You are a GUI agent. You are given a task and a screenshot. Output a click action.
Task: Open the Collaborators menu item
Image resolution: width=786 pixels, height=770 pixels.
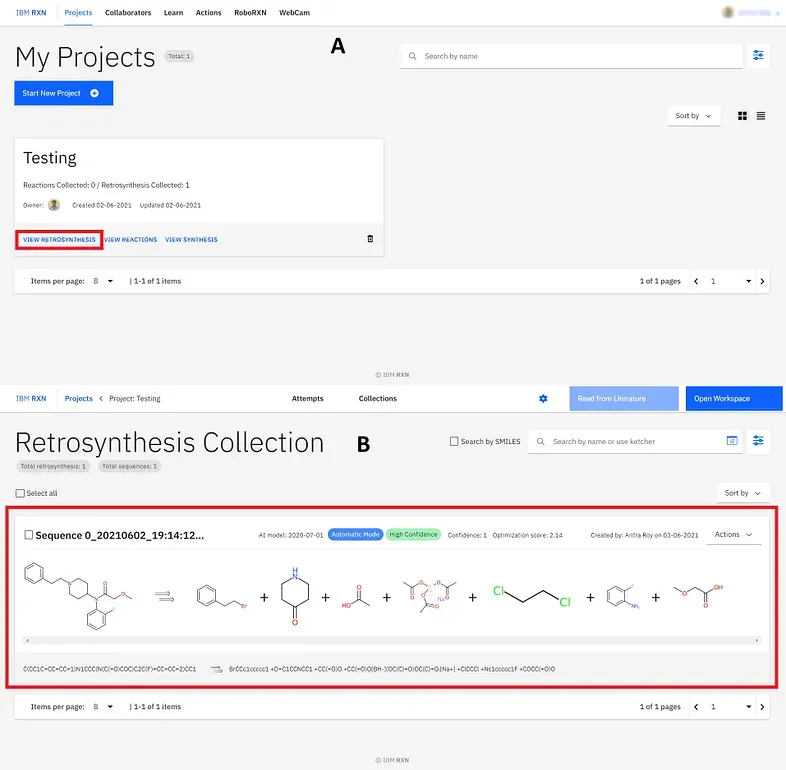point(128,13)
